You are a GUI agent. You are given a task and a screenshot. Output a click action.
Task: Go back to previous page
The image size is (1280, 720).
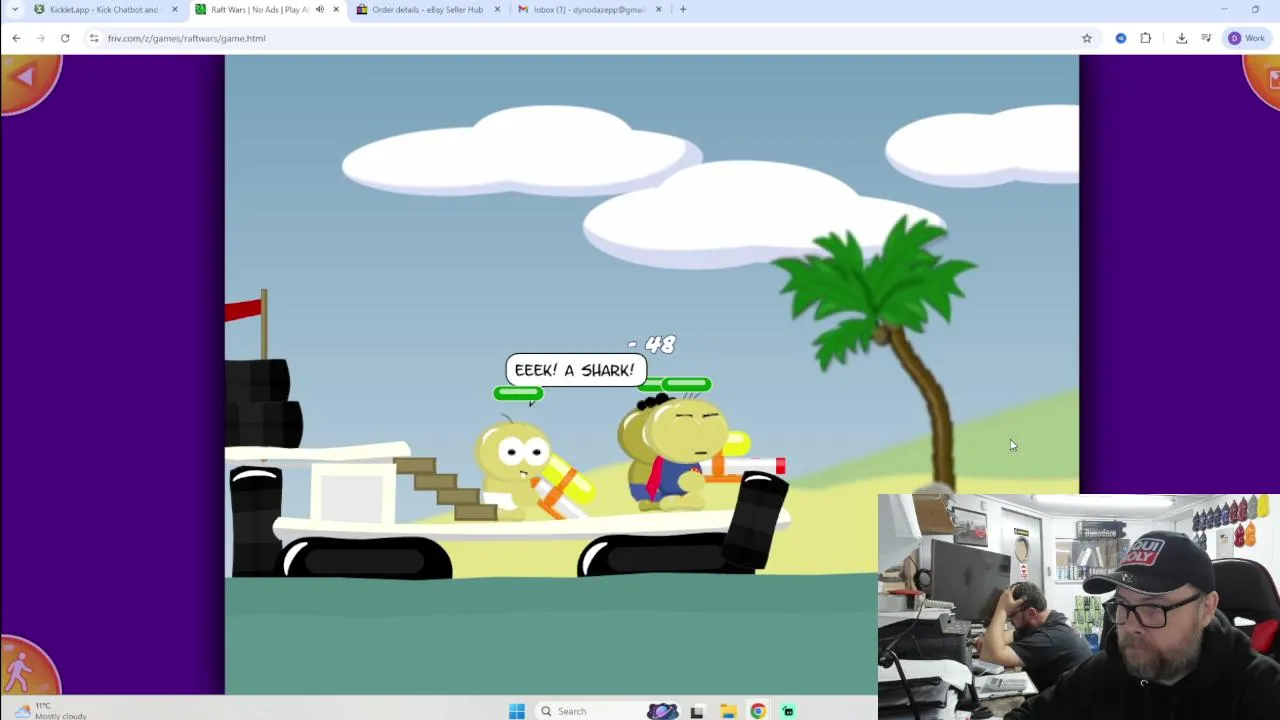[x=16, y=38]
